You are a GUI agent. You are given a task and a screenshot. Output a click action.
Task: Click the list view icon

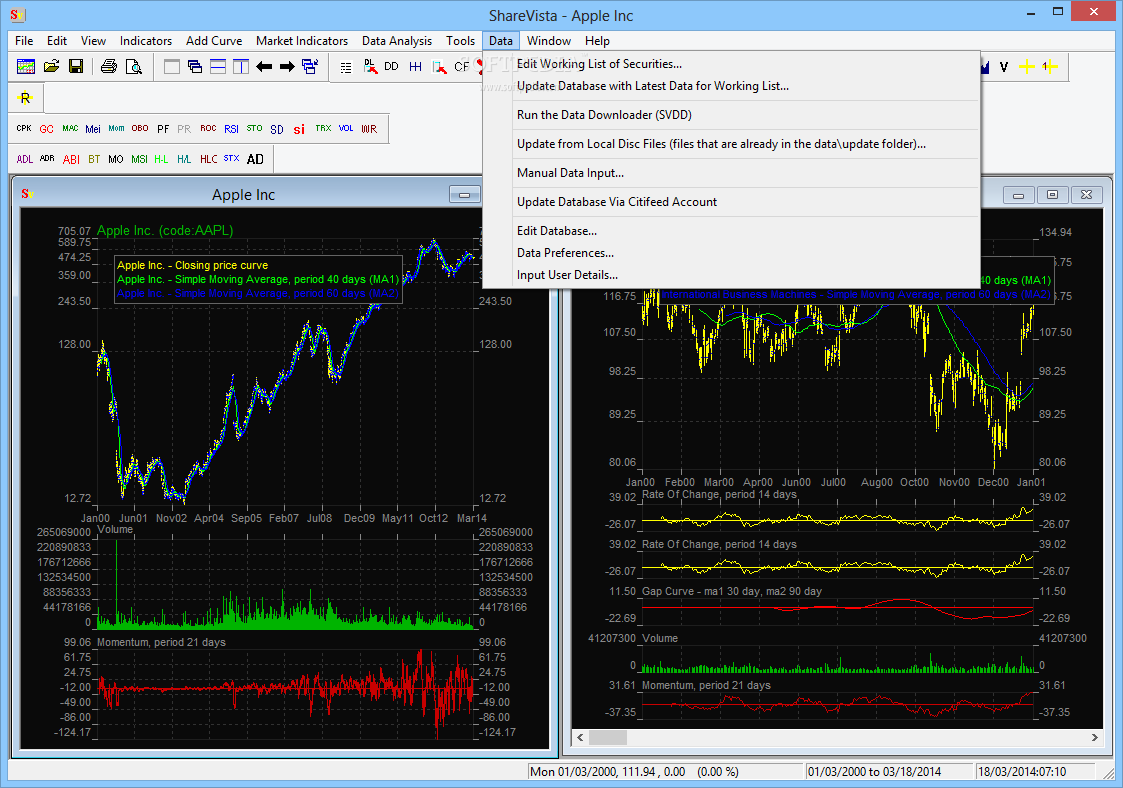click(346, 67)
